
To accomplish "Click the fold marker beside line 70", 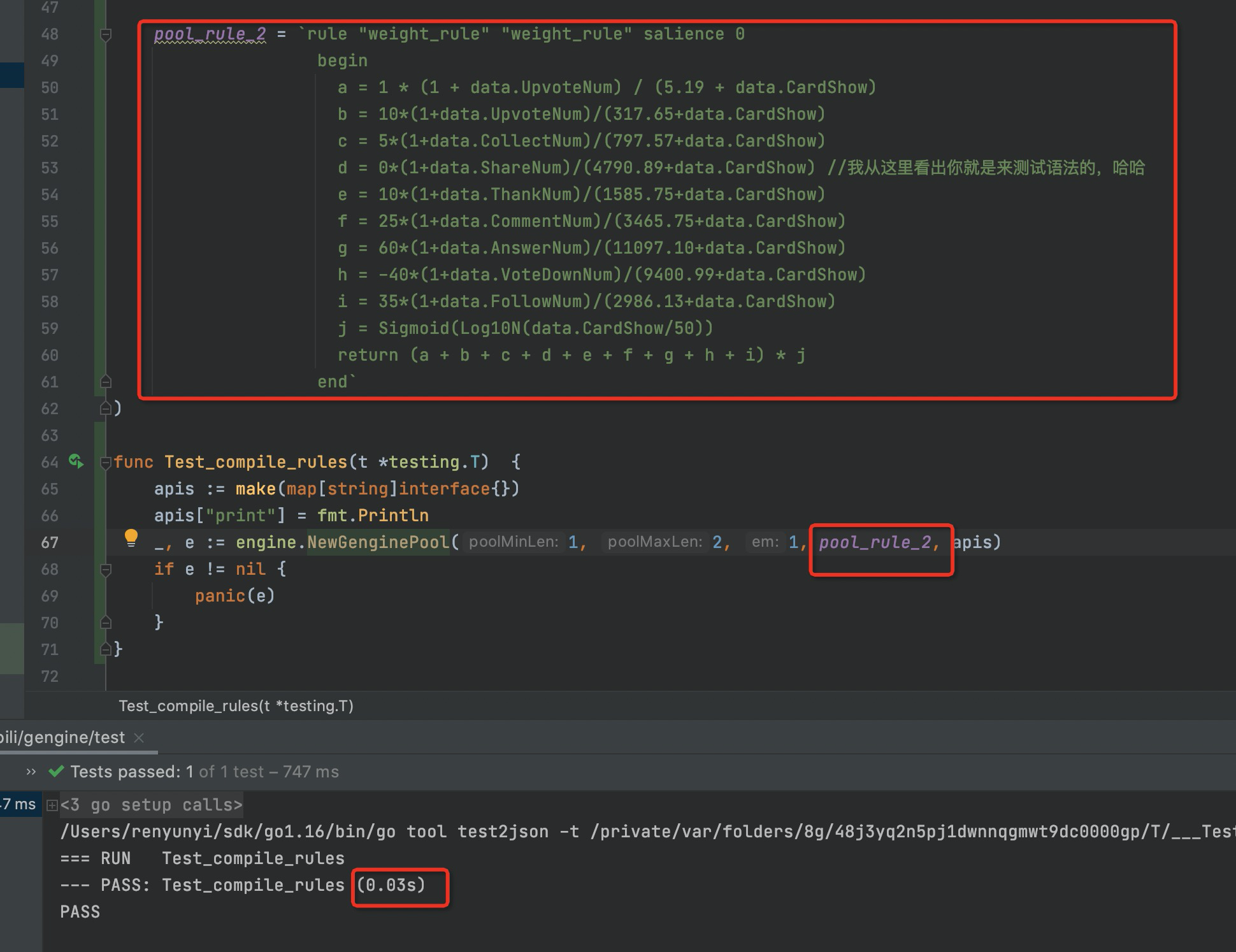I will point(106,623).
